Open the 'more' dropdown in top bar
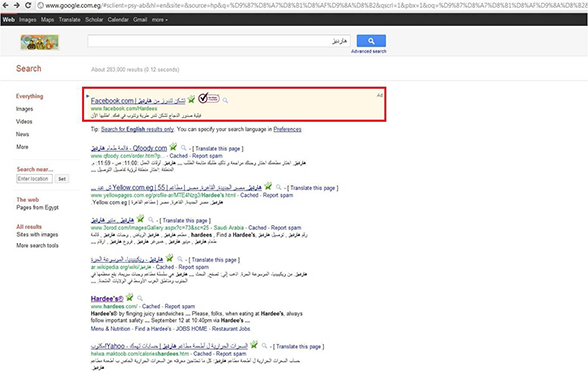Viewport: 588px width, 373px height. point(159,19)
